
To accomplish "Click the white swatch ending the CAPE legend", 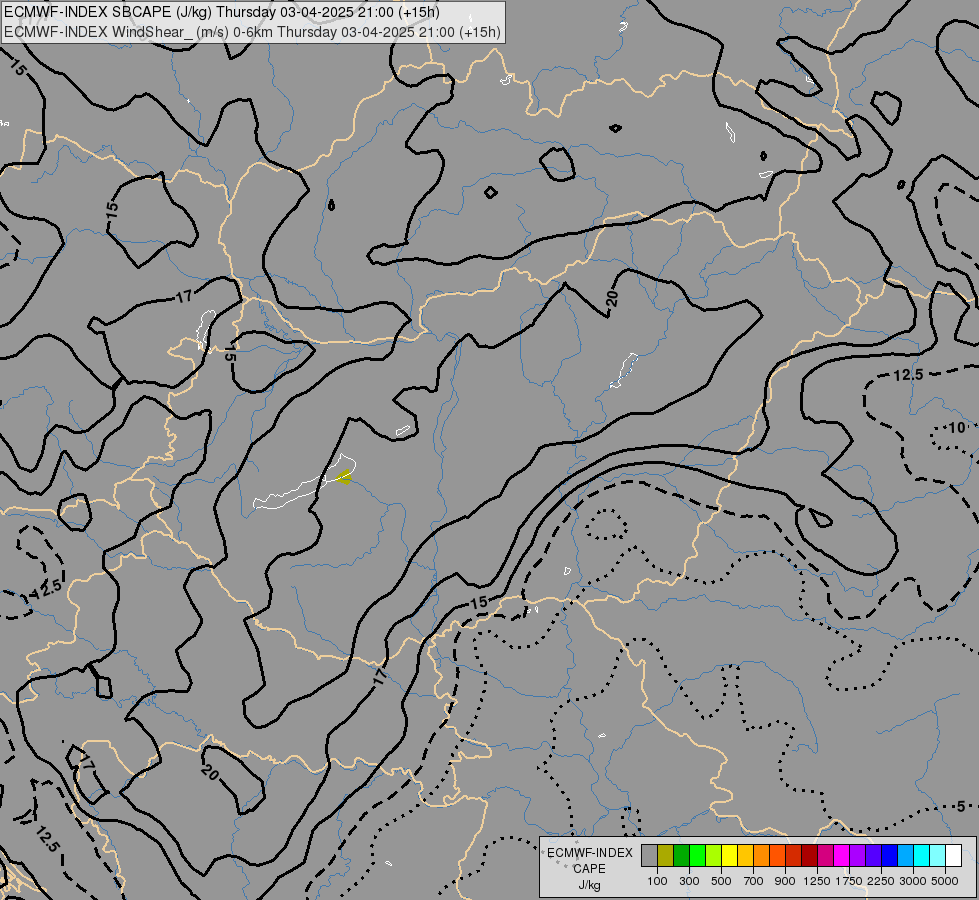I will tap(953, 855).
